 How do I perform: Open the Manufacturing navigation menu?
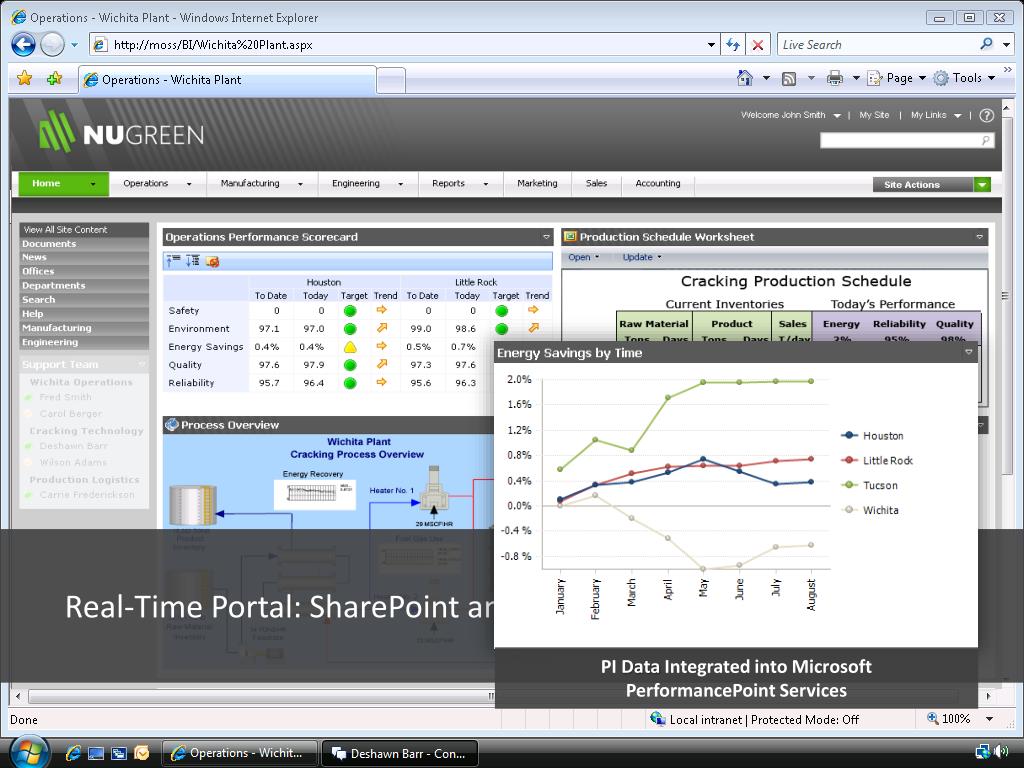tap(262, 184)
